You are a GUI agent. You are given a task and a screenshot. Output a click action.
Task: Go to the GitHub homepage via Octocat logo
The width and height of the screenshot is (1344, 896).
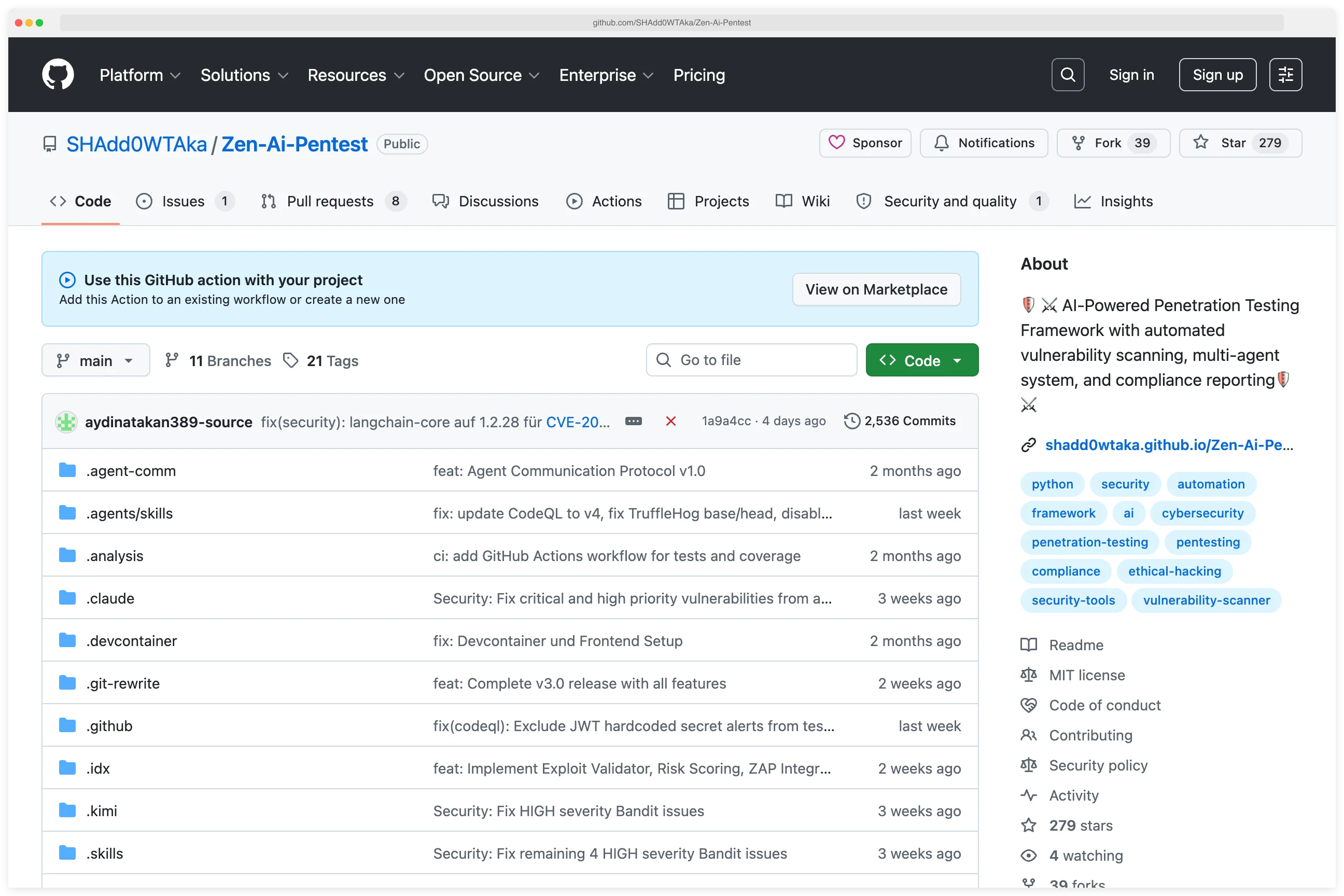coord(58,74)
